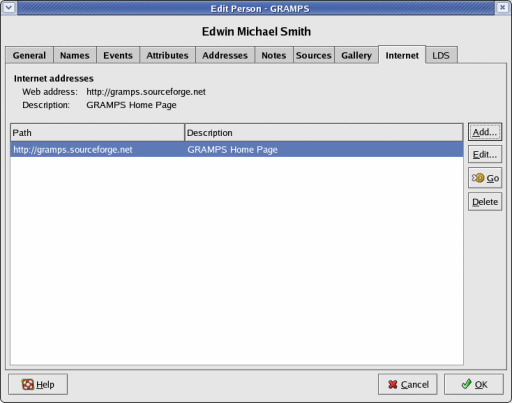Sort list by Path column header
The height and width of the screenshot is (403, 512).
(97, 133)
